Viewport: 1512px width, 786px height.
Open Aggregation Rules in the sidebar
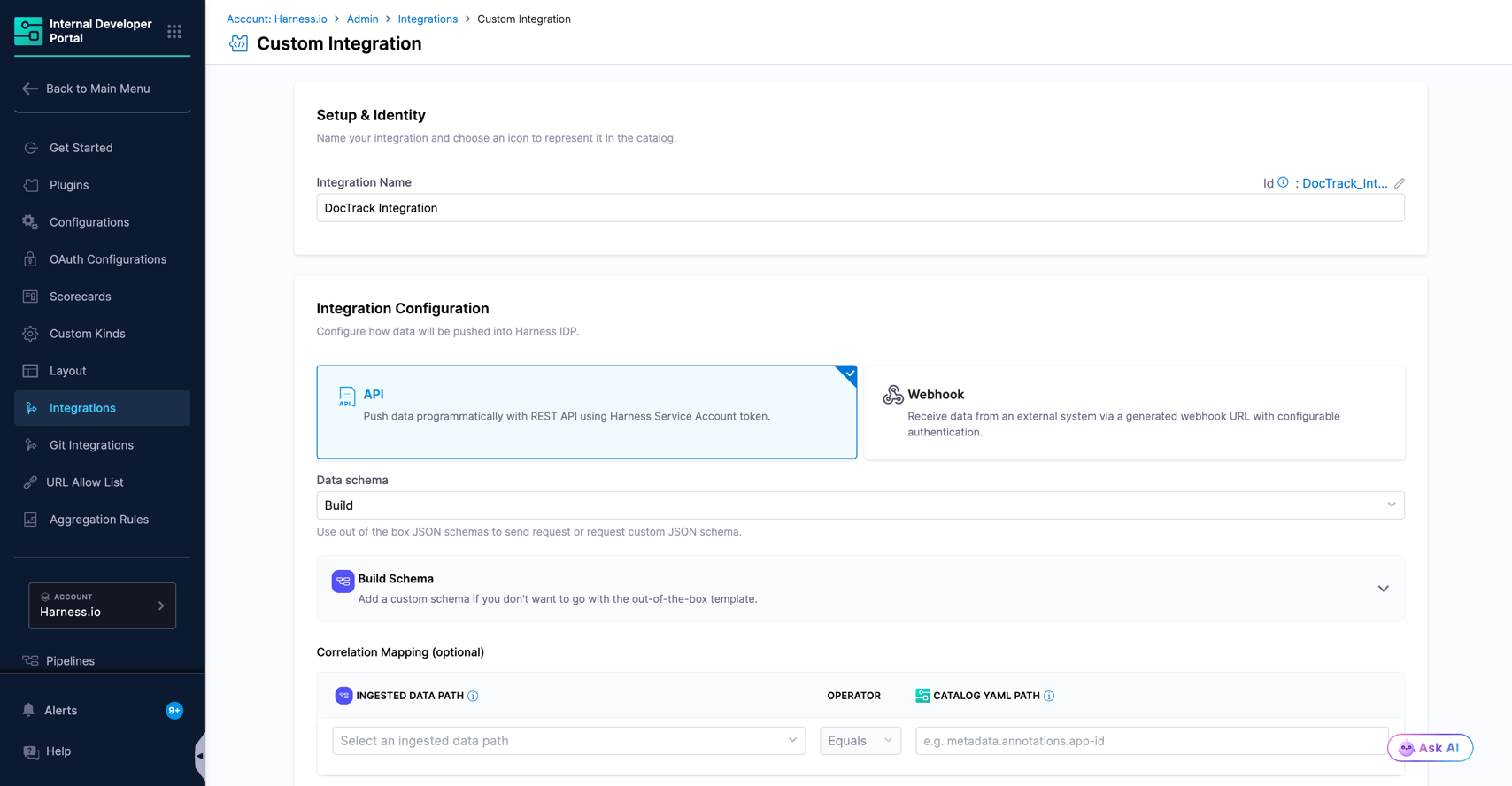coord(103,520)
